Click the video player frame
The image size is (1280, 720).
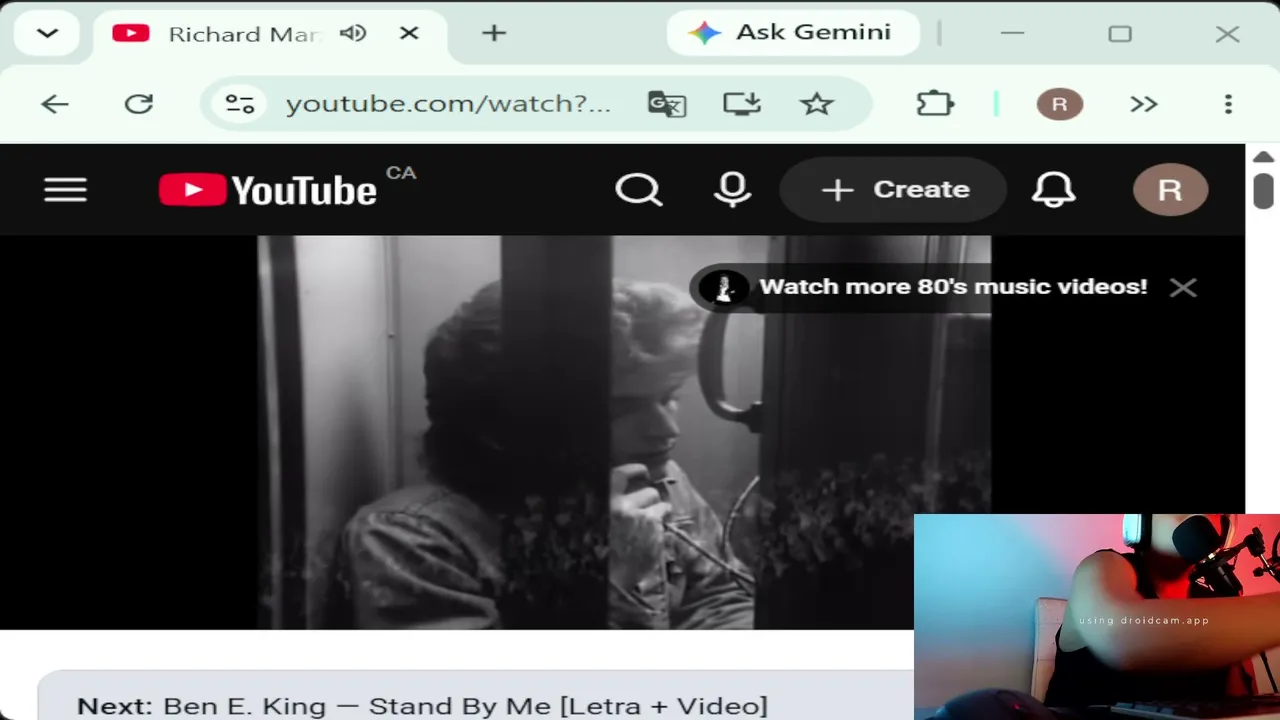[624, 432]
